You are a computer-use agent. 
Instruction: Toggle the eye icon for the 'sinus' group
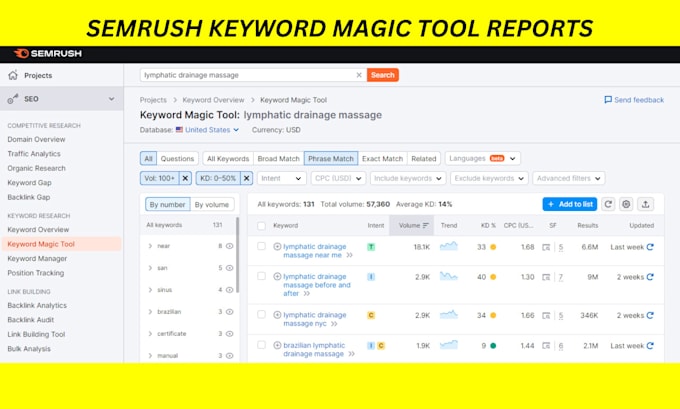[229, 290]
